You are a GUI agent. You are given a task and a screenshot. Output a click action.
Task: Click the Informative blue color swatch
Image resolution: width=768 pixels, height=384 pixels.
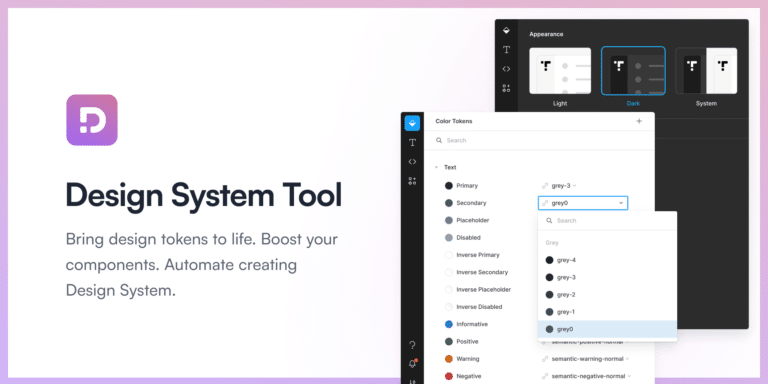click(x=449, y=324)
